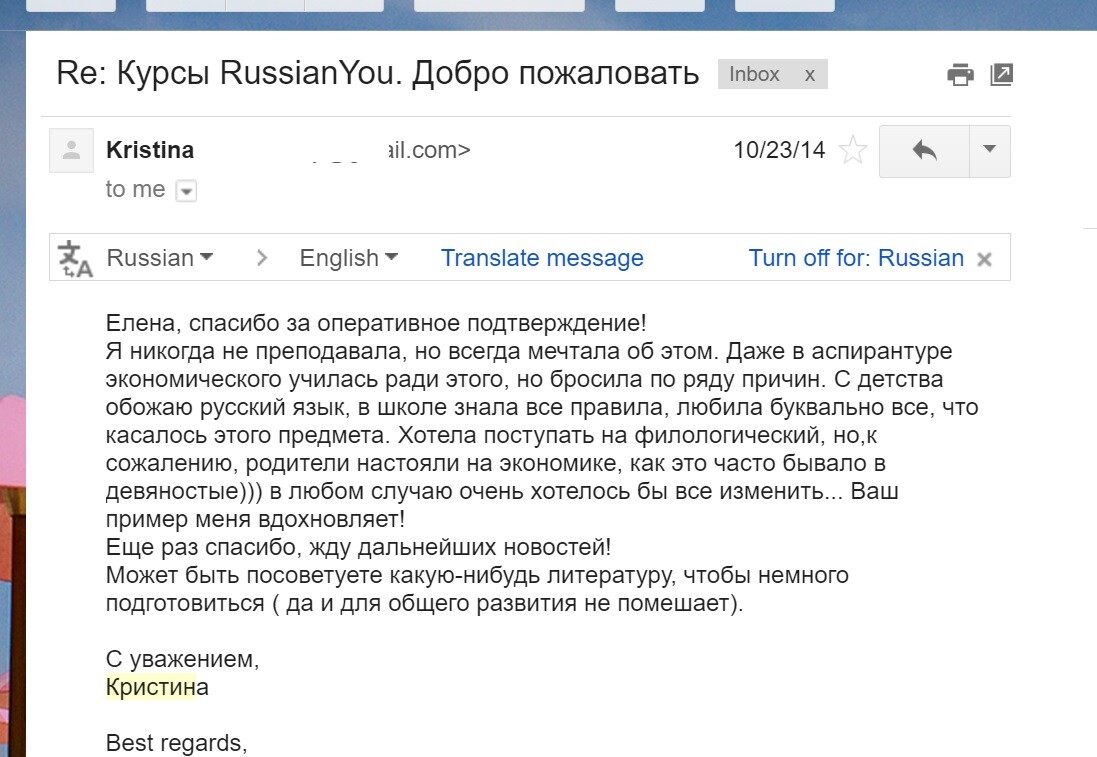Star this message from Kristina
The height and width of the screenshot is (757, 1097).
pyautogui.click(x=852, y=150)
